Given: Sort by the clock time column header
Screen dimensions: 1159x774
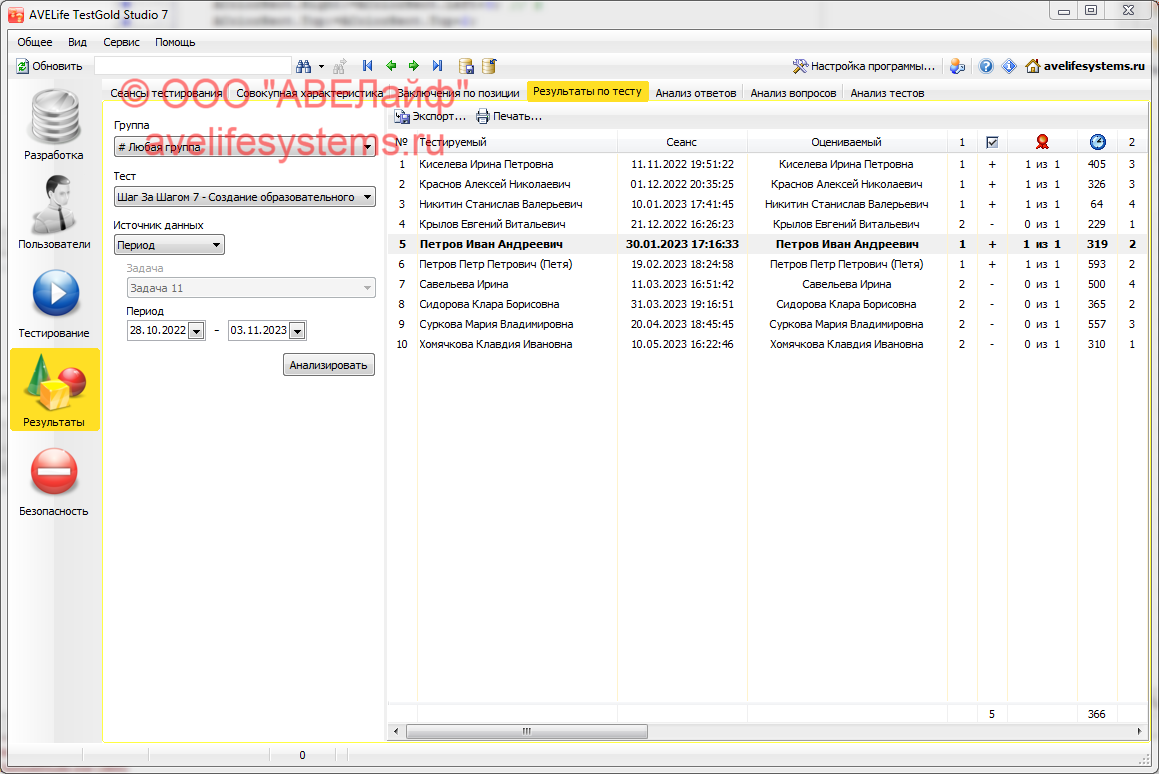Looking at the screenshot, I should point(1097,142).
